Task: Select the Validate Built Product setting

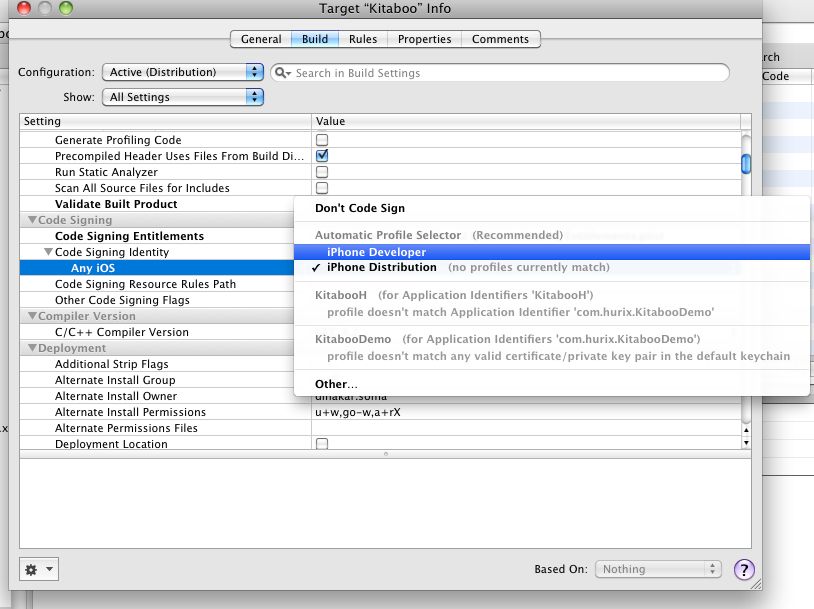Action: (x=157, y=204)
